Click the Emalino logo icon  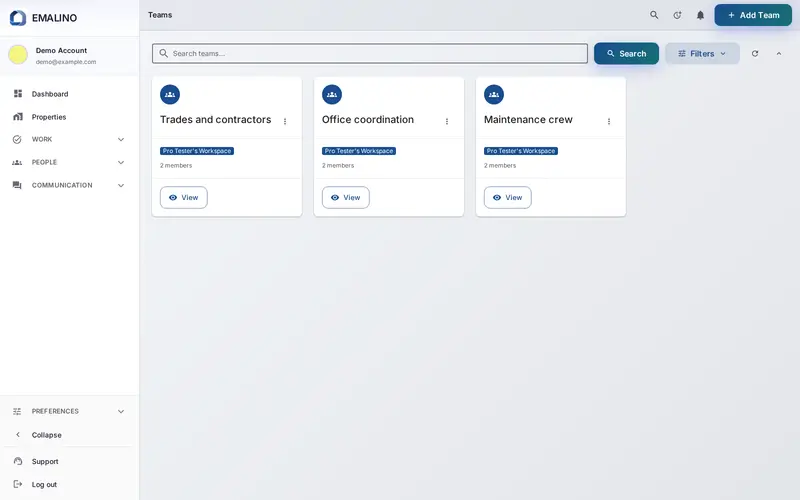[x=18, y=18]
